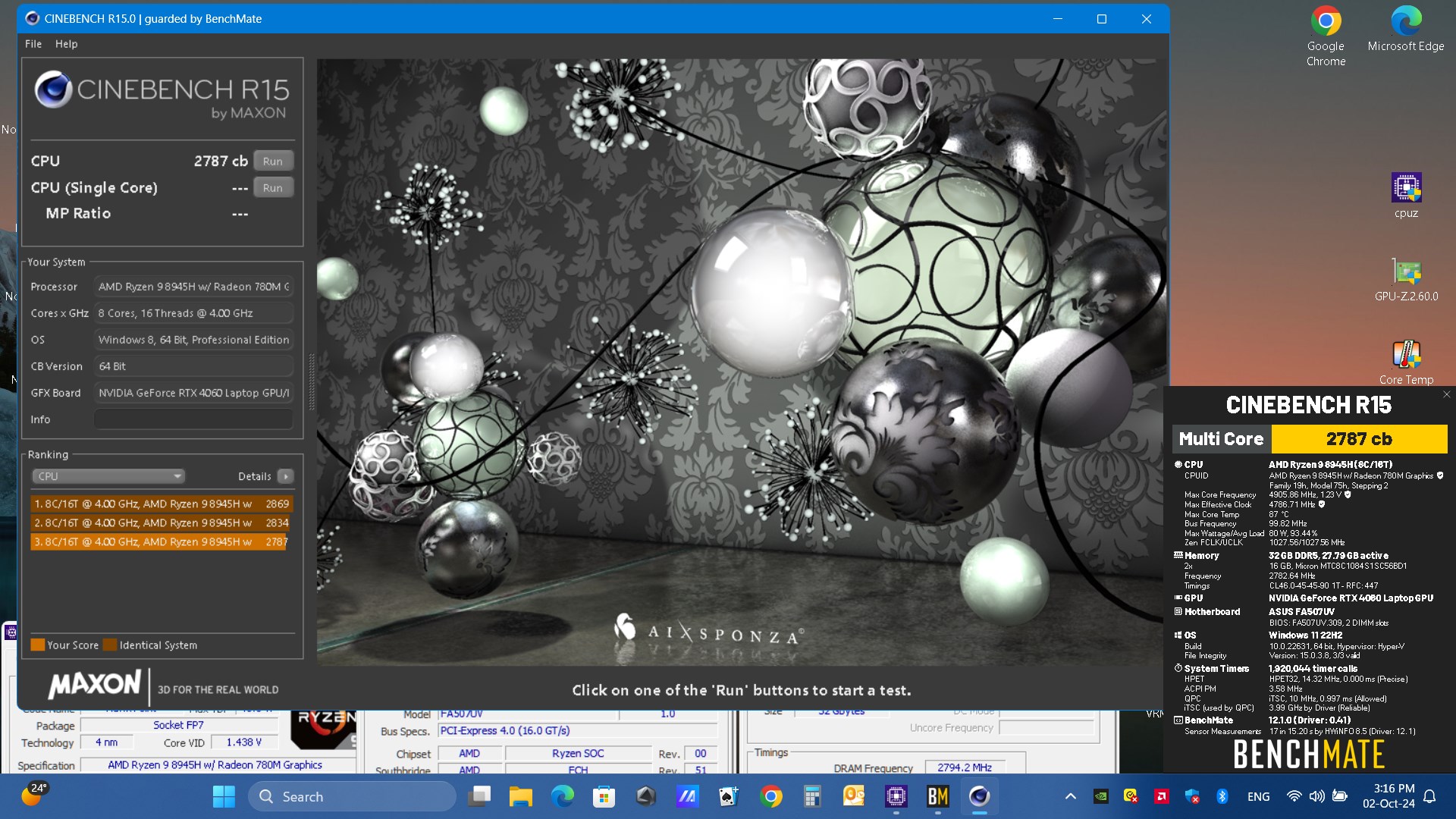Open Task View on the taskbar
Viewport: 1456px width, 819px height.
tap(479, 796)
